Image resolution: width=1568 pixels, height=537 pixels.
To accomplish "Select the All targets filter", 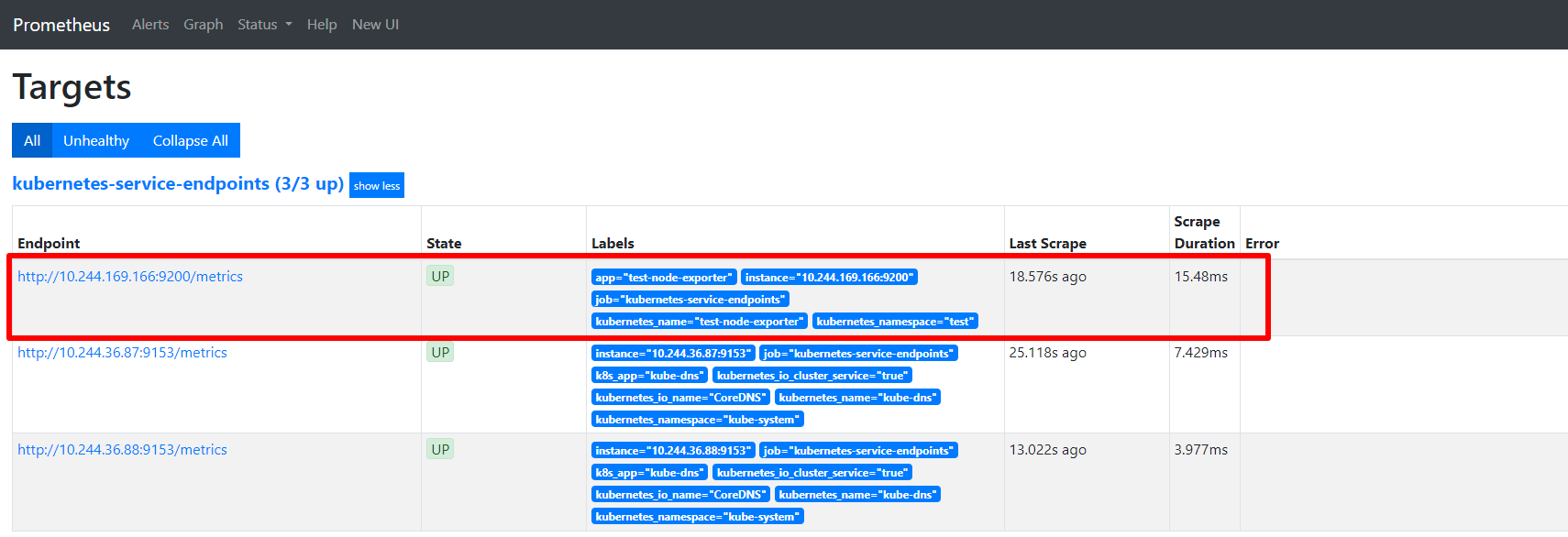I will [32, 140].
